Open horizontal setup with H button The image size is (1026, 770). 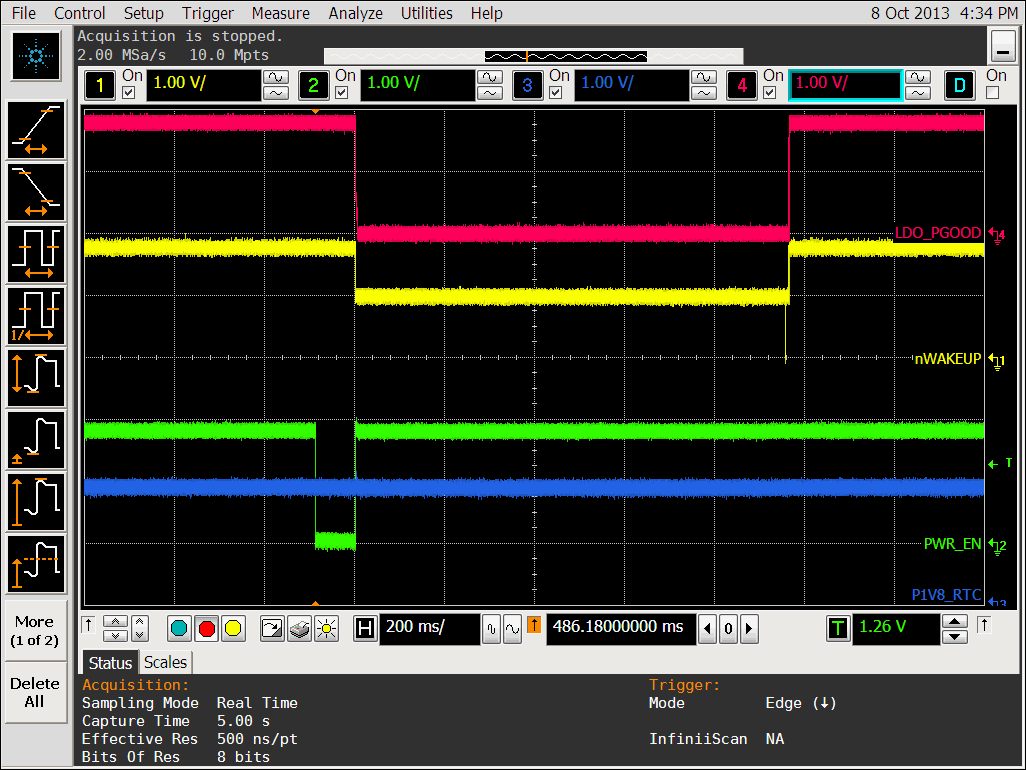[365, 629]
